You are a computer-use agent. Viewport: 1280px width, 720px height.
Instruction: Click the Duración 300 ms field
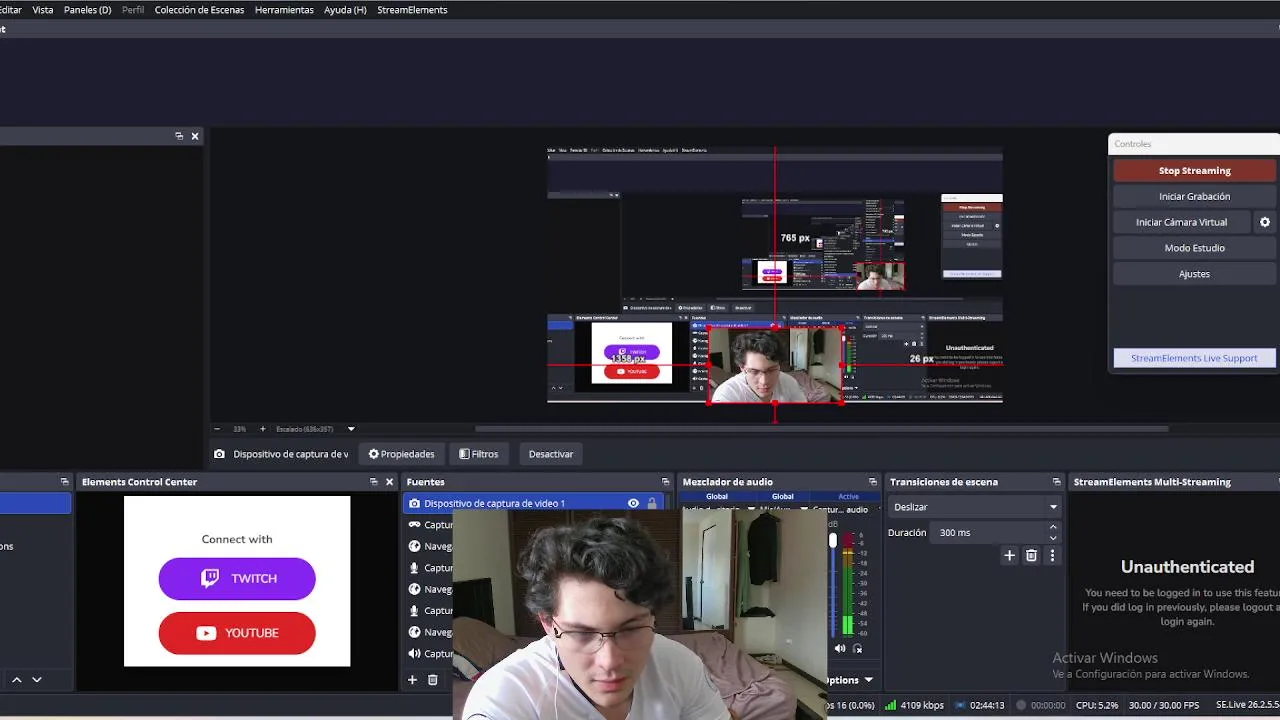[988, 533]
